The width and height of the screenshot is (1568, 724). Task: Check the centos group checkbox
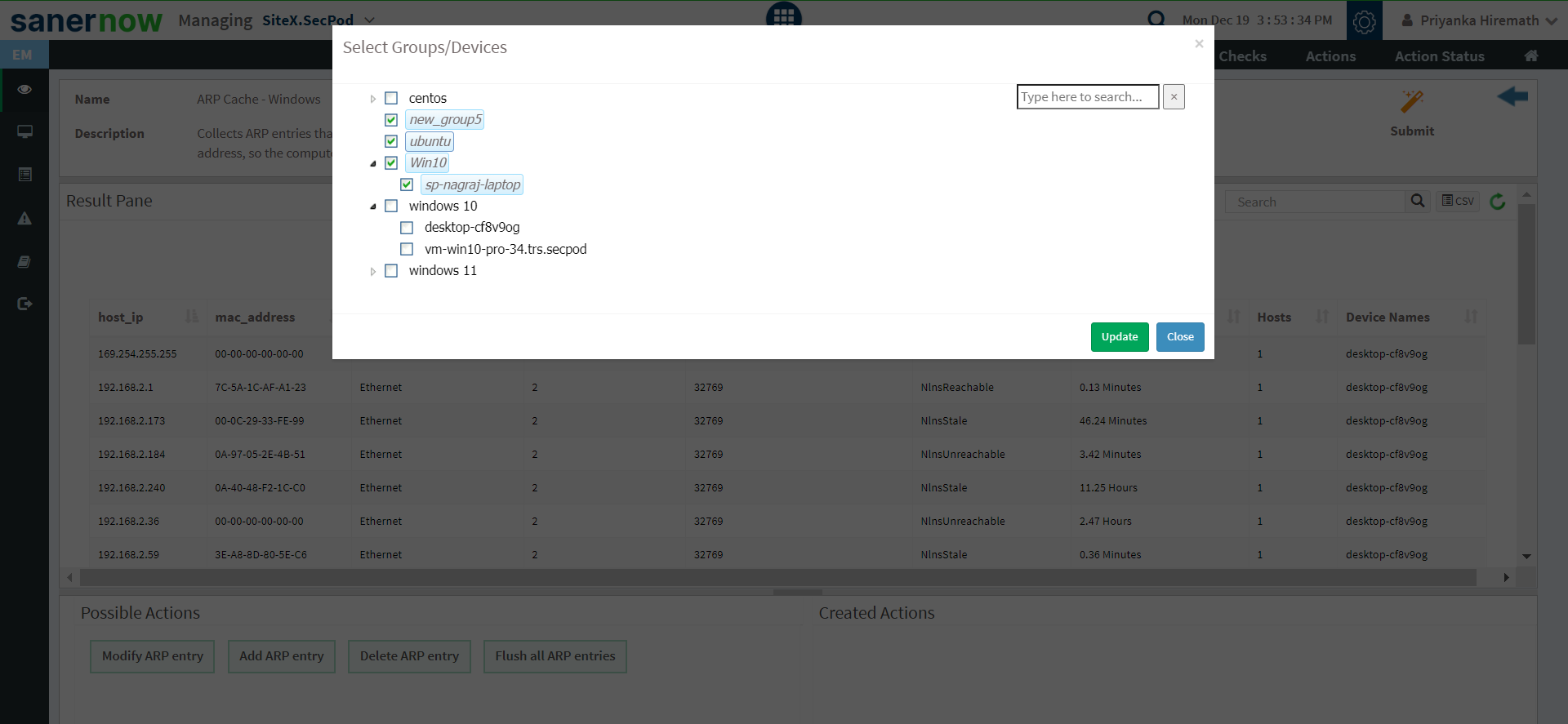[x=391, y=98]
